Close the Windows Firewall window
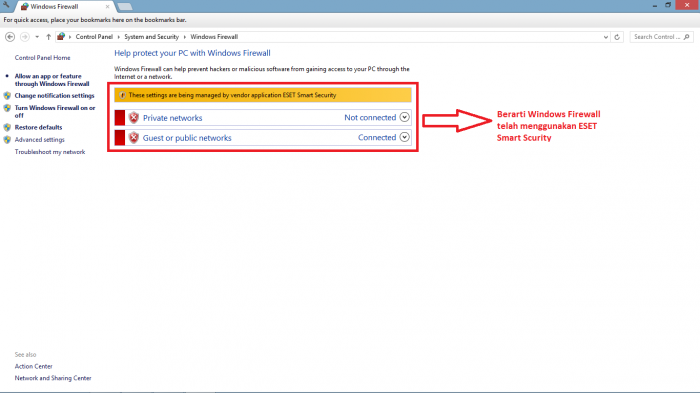Screen dimensions: 700x393 tap(687, 5)
